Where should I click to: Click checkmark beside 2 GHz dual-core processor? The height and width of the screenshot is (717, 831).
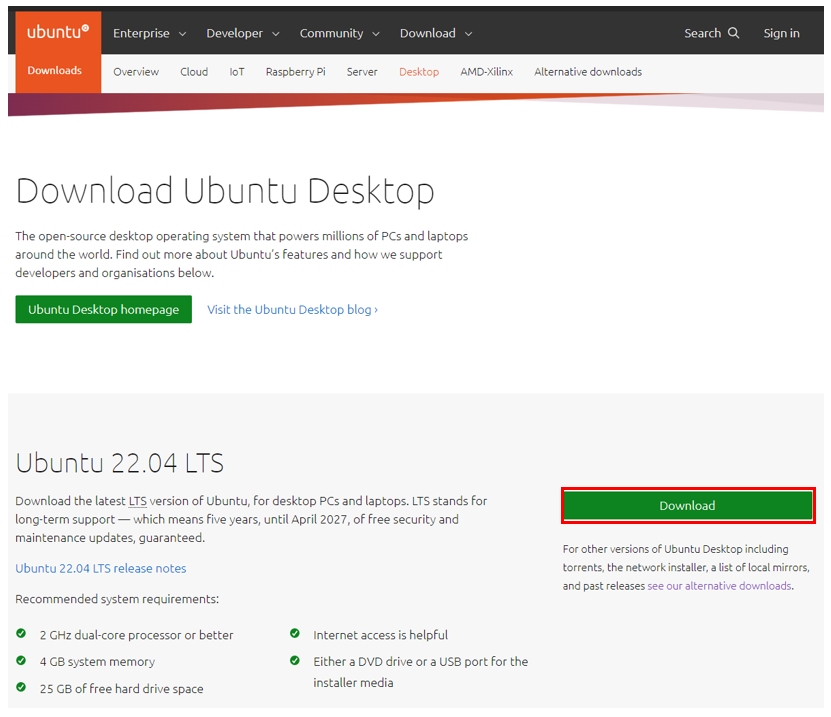[x=21, y=633]
